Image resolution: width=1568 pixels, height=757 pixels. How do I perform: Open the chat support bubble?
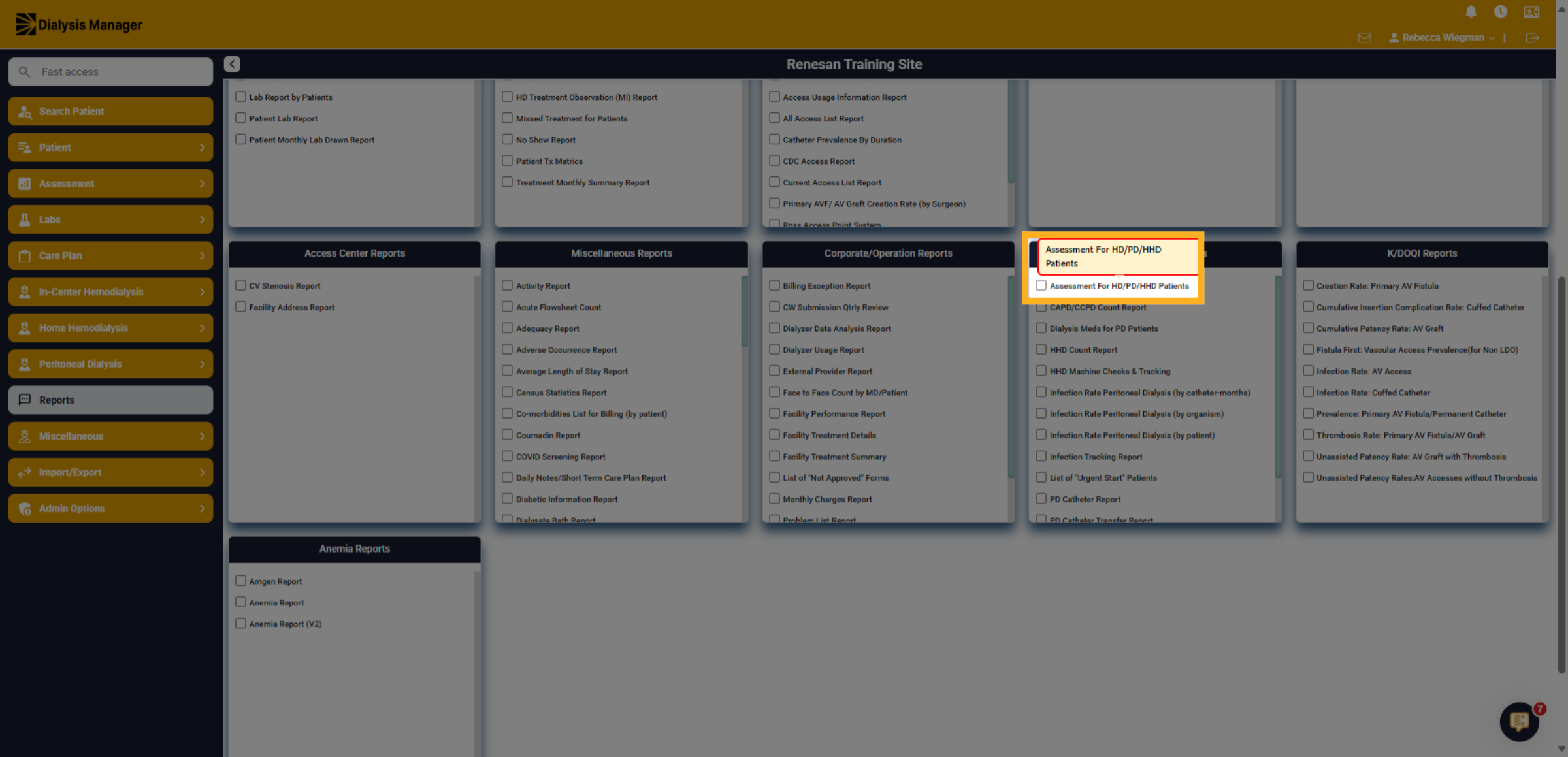(x=1519, y=721)
